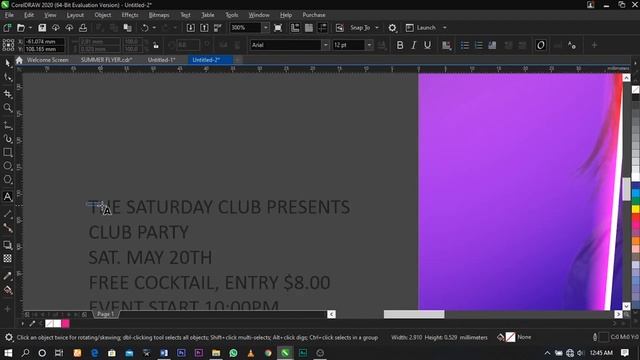Screen dimensions: 640x360
Task: Open the Layout menu
Action: (x=75, y=15)
